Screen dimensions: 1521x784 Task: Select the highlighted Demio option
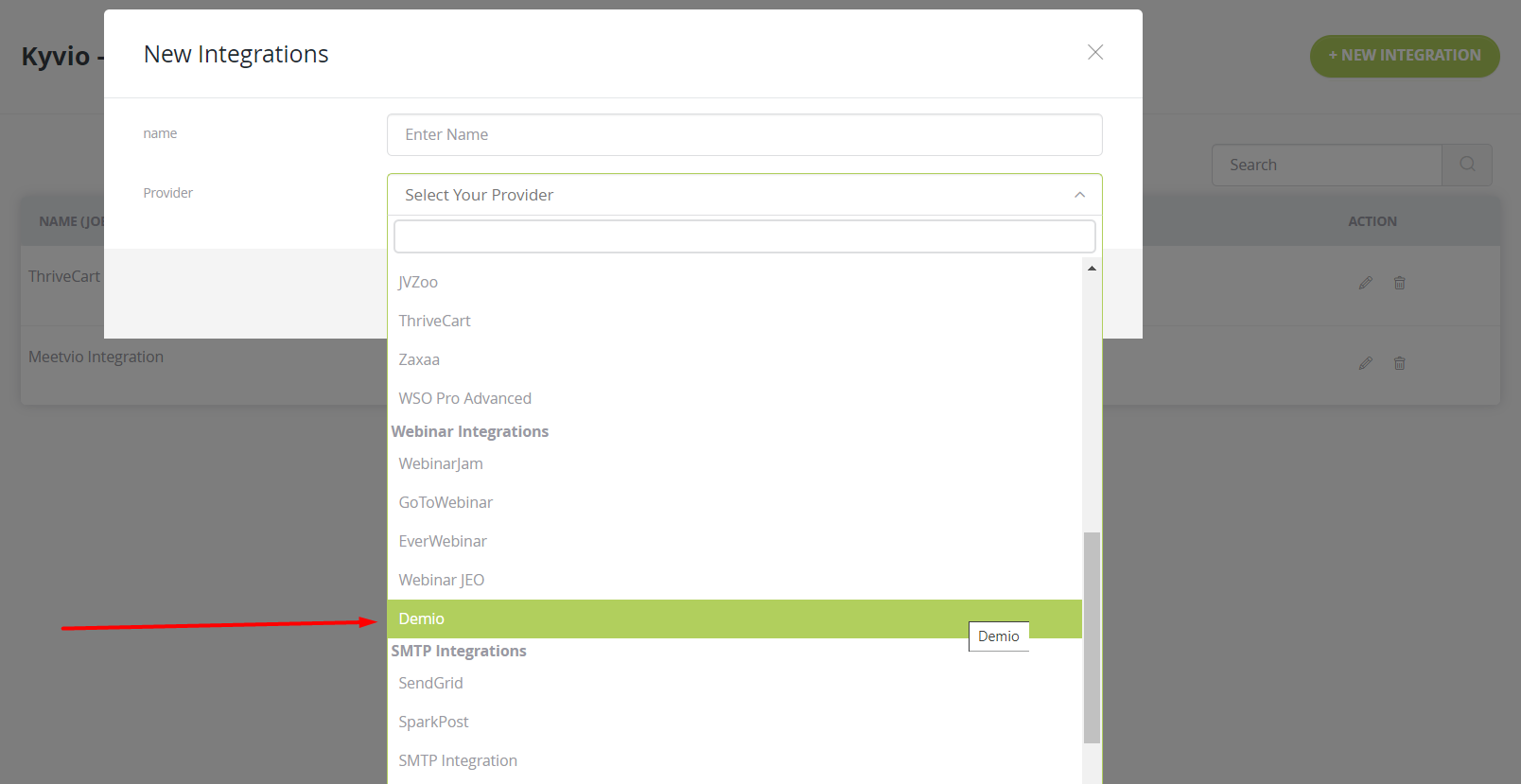click(734, 618)
